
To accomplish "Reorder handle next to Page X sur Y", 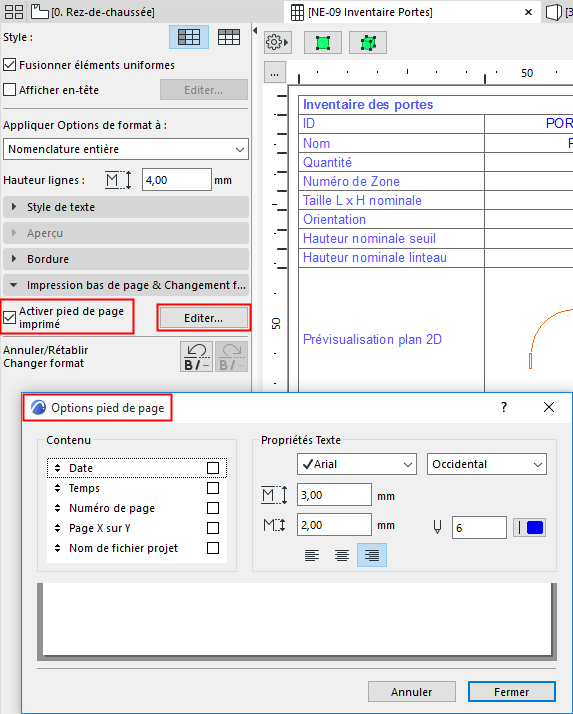I will pos(57,528).
